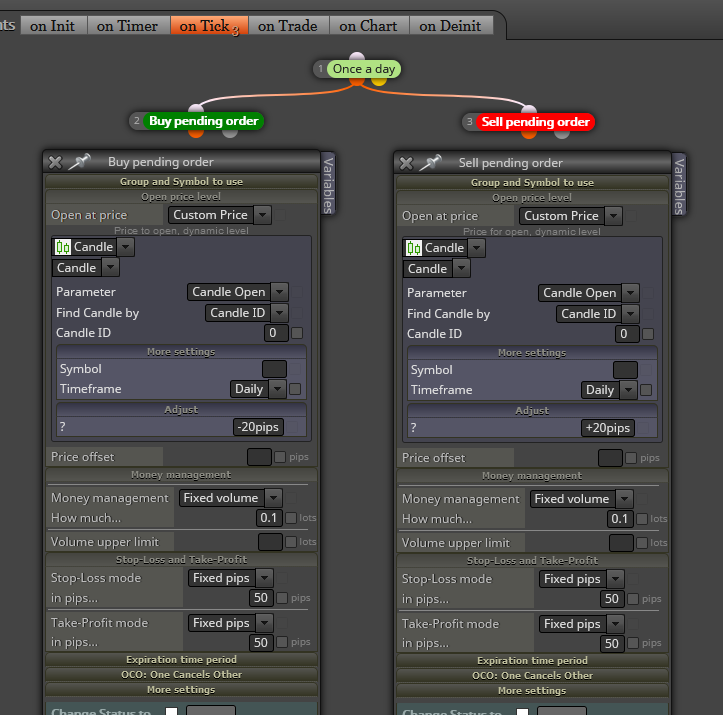The image size is (723, 715).
Task: Close the Buy pending order panel
Action: pos(55,162)
